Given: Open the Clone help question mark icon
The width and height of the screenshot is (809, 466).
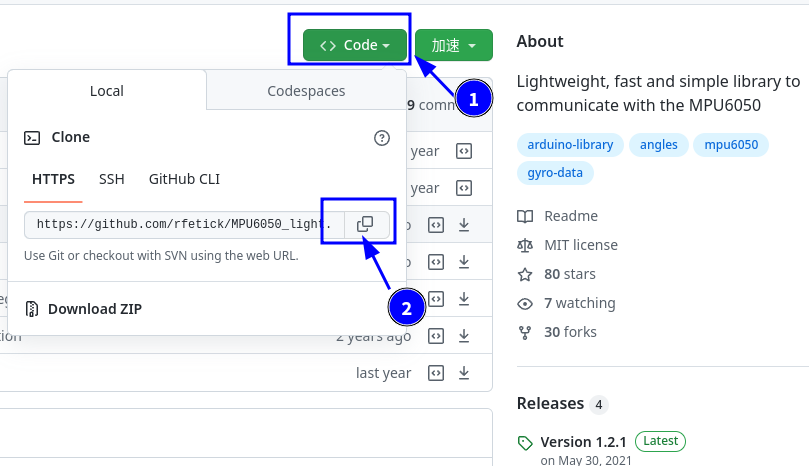Looking at the screenshot, I should click(381, 138).
